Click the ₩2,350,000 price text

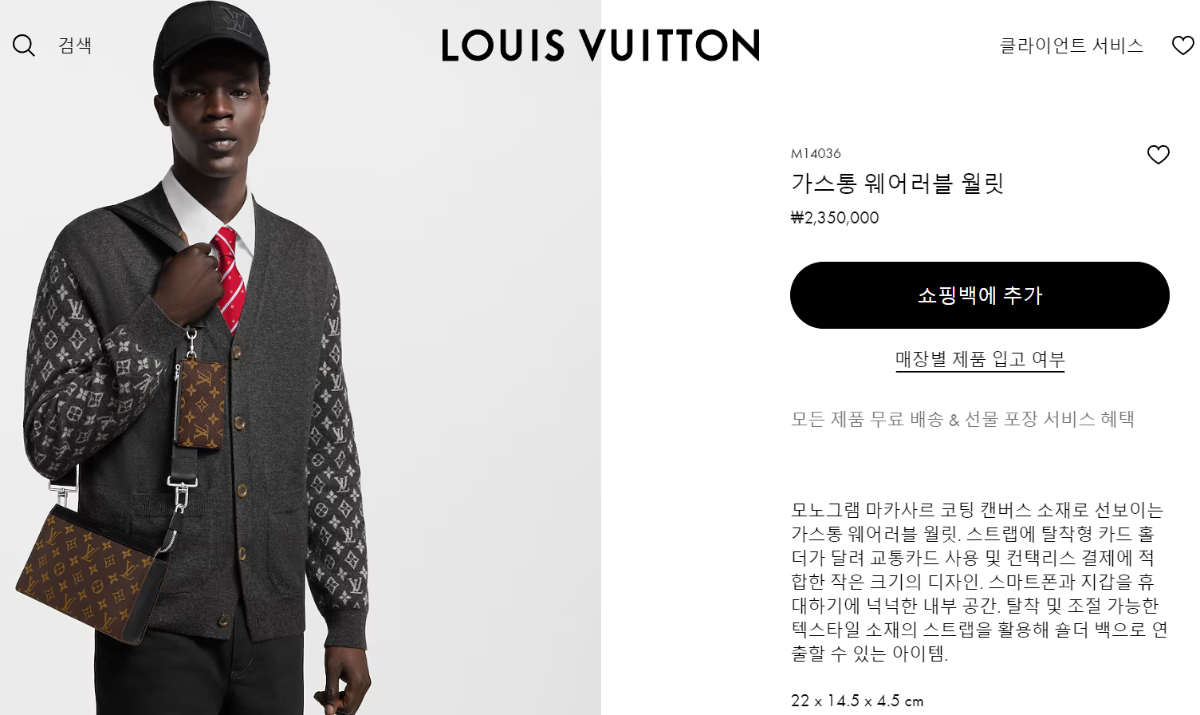pyautogui.click(x=835, y=217)
